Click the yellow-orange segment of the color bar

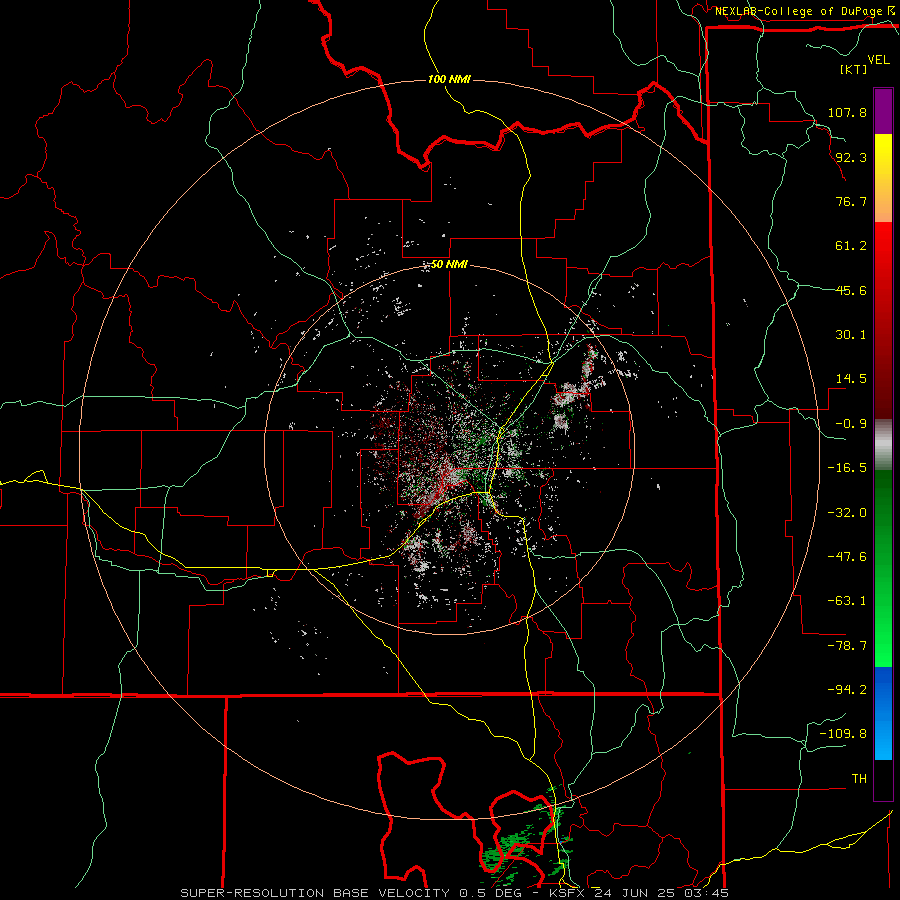point(883,178)
